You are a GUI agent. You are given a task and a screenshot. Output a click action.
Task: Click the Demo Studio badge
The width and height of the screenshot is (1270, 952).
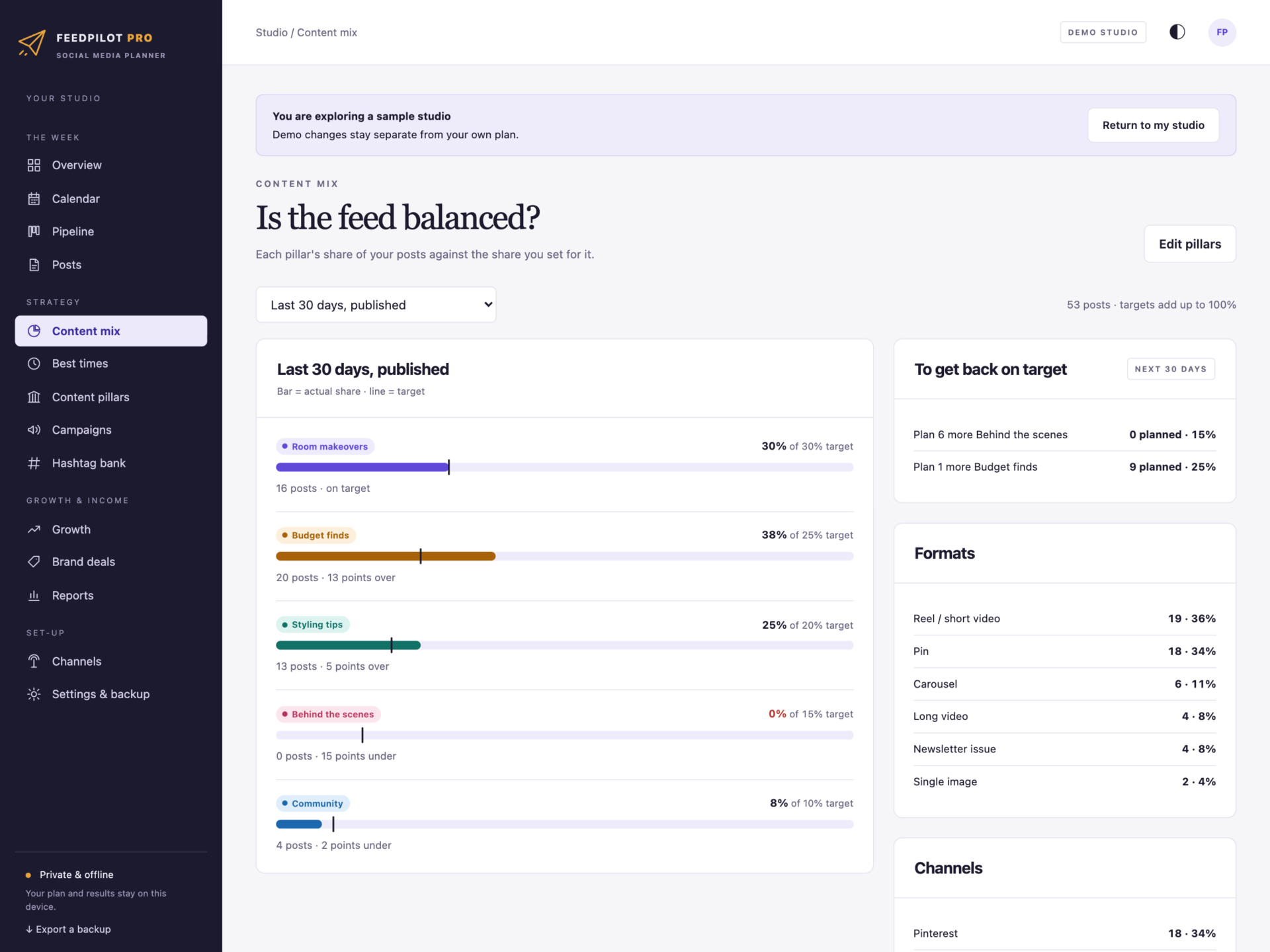[1103, 32]
